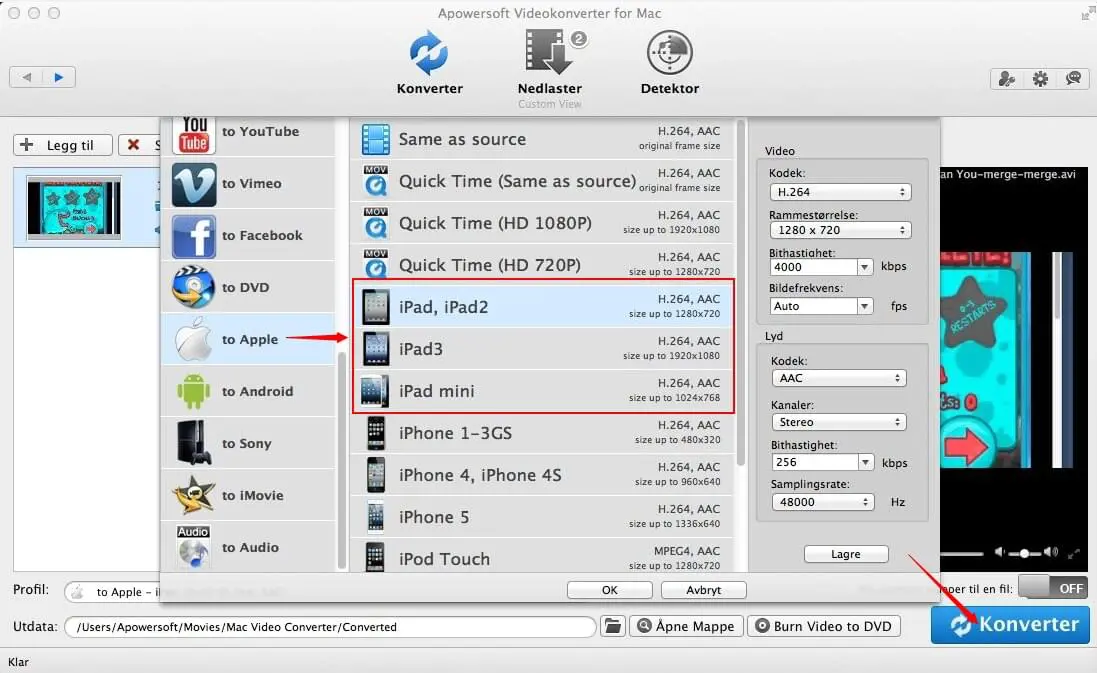The image size is (1097, 673).
Task: Click the blue Konverter button
Action: [1010, 625]
